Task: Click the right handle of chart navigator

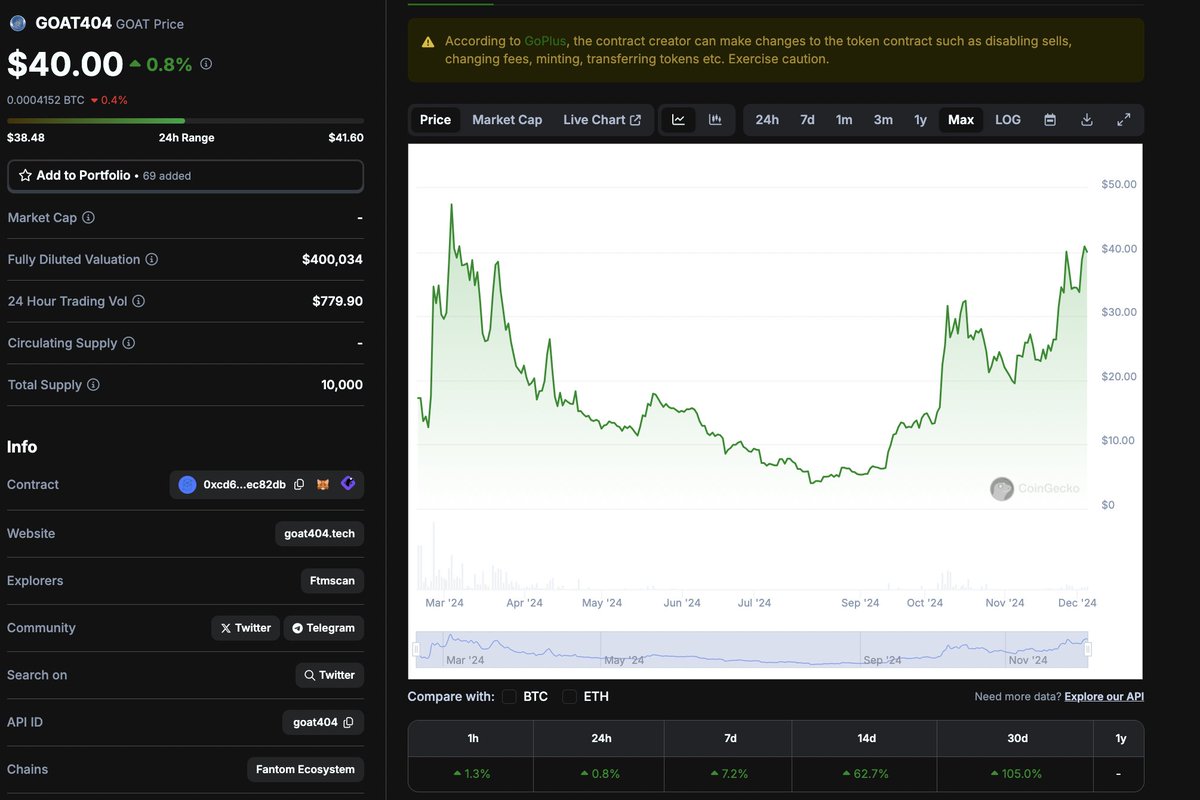Action: coord(1087,650)
